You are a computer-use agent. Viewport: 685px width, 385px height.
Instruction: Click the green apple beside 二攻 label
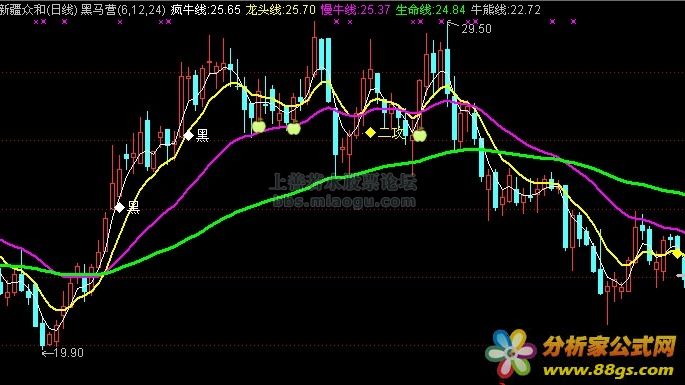[x=420, y=136]
